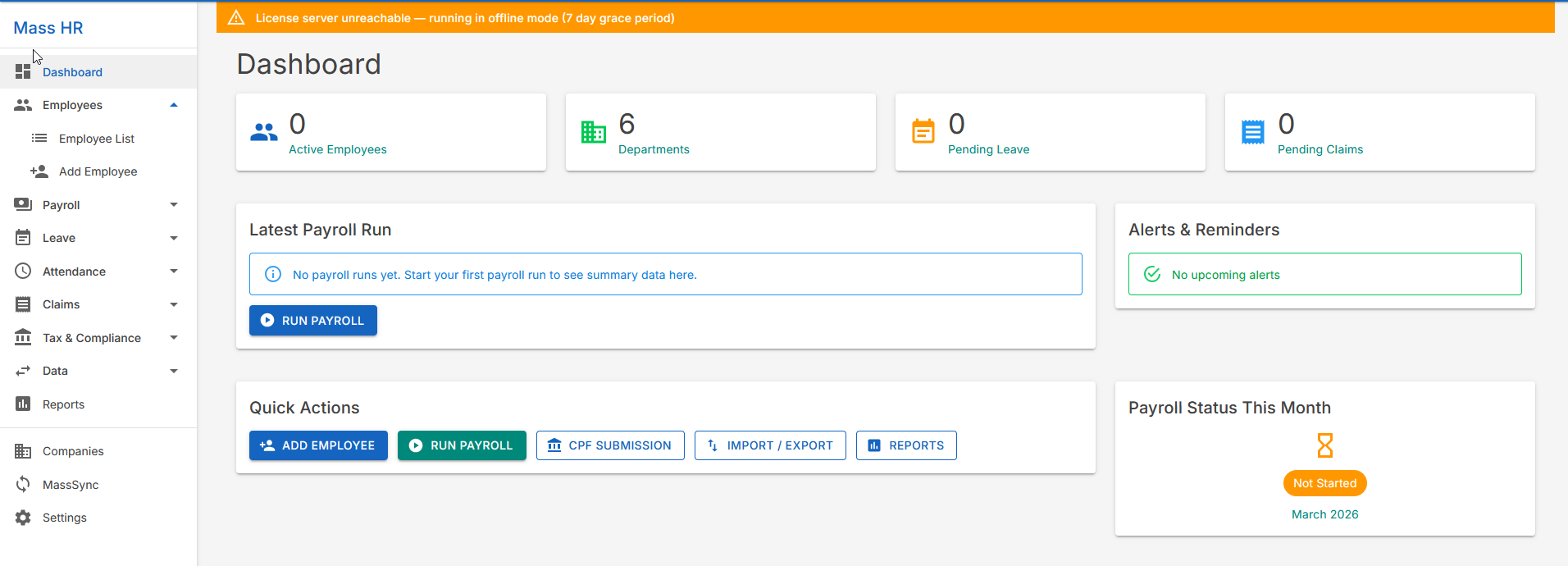Viewport: 1568px width, 566px height.
Task: Click the Attendance clock icon in sidebar
Action: [23, 271]
